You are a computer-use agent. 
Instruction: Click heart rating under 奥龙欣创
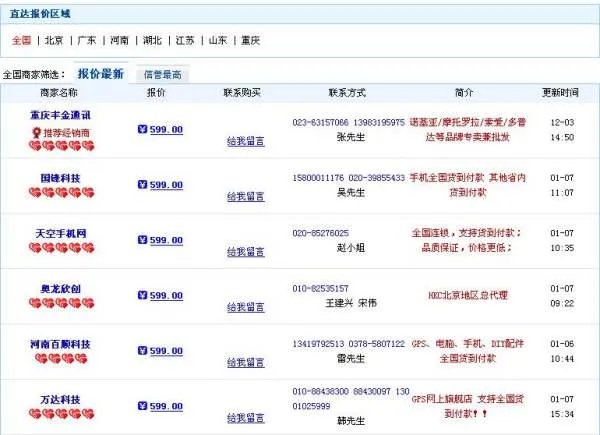coord(61,303)
